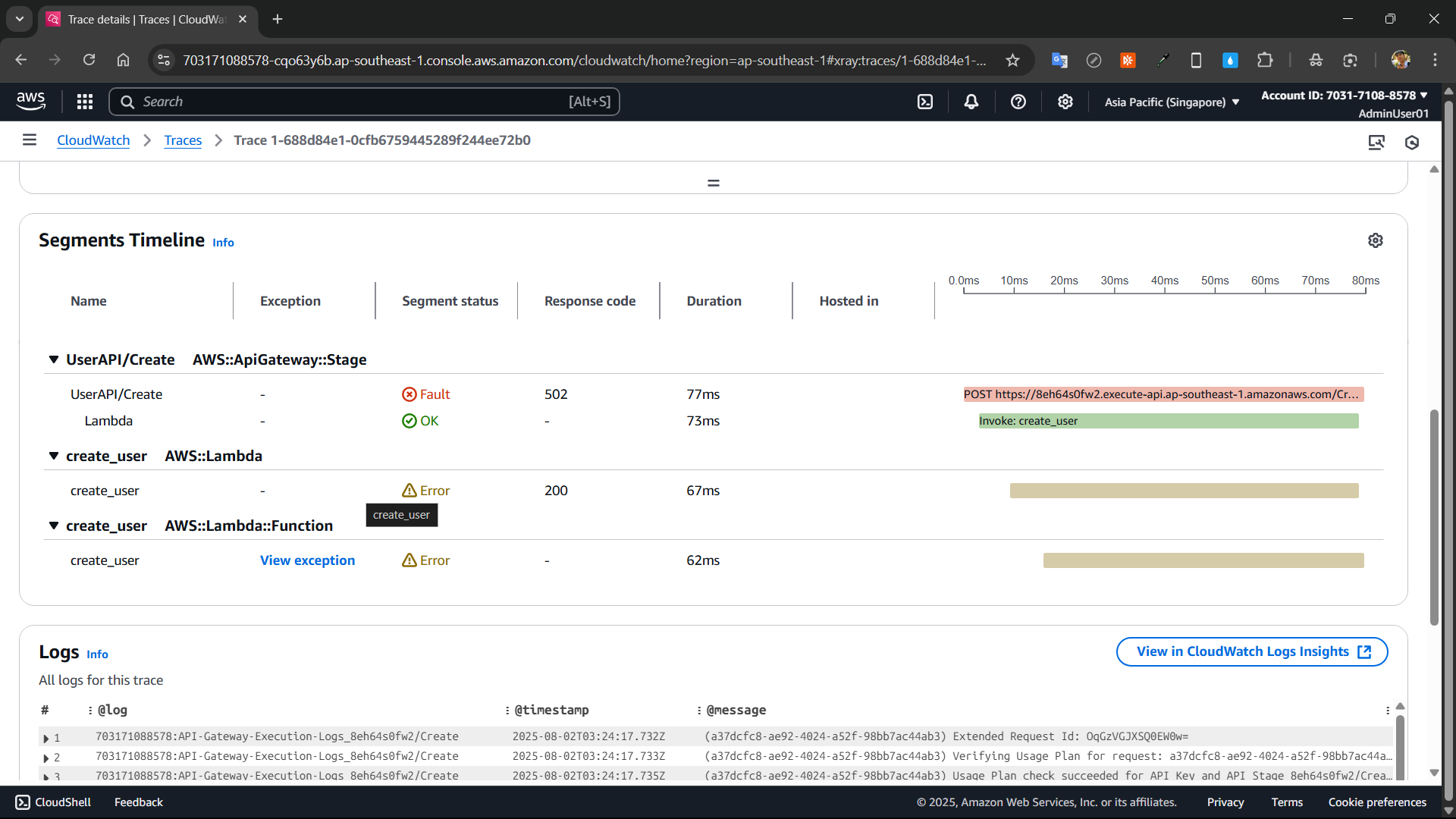Click the panel resize handle above Segments Timeline
Screen dimensions: 1456x819
tap(714, 183)
